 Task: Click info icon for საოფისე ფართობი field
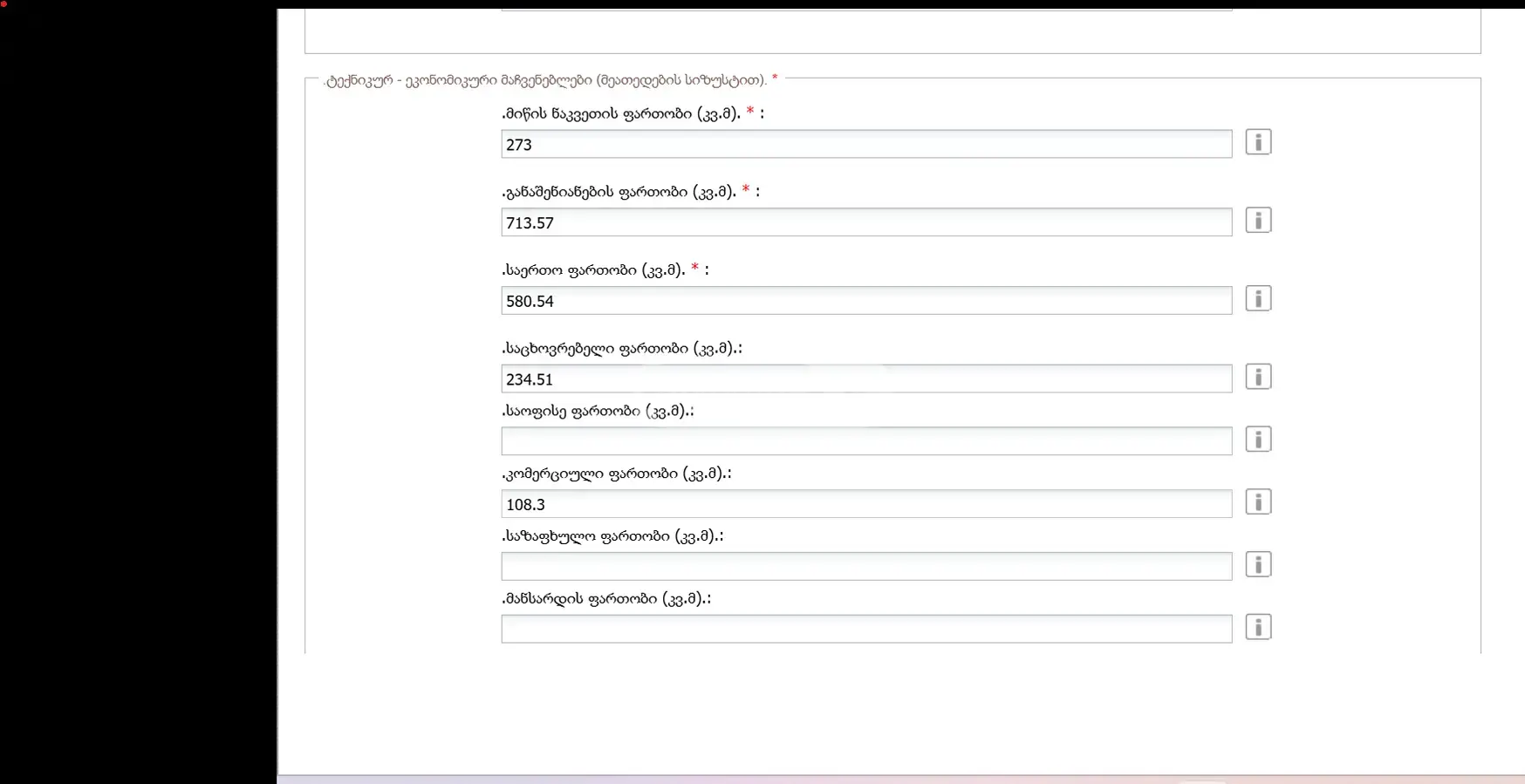click(x=1258, y=440)
